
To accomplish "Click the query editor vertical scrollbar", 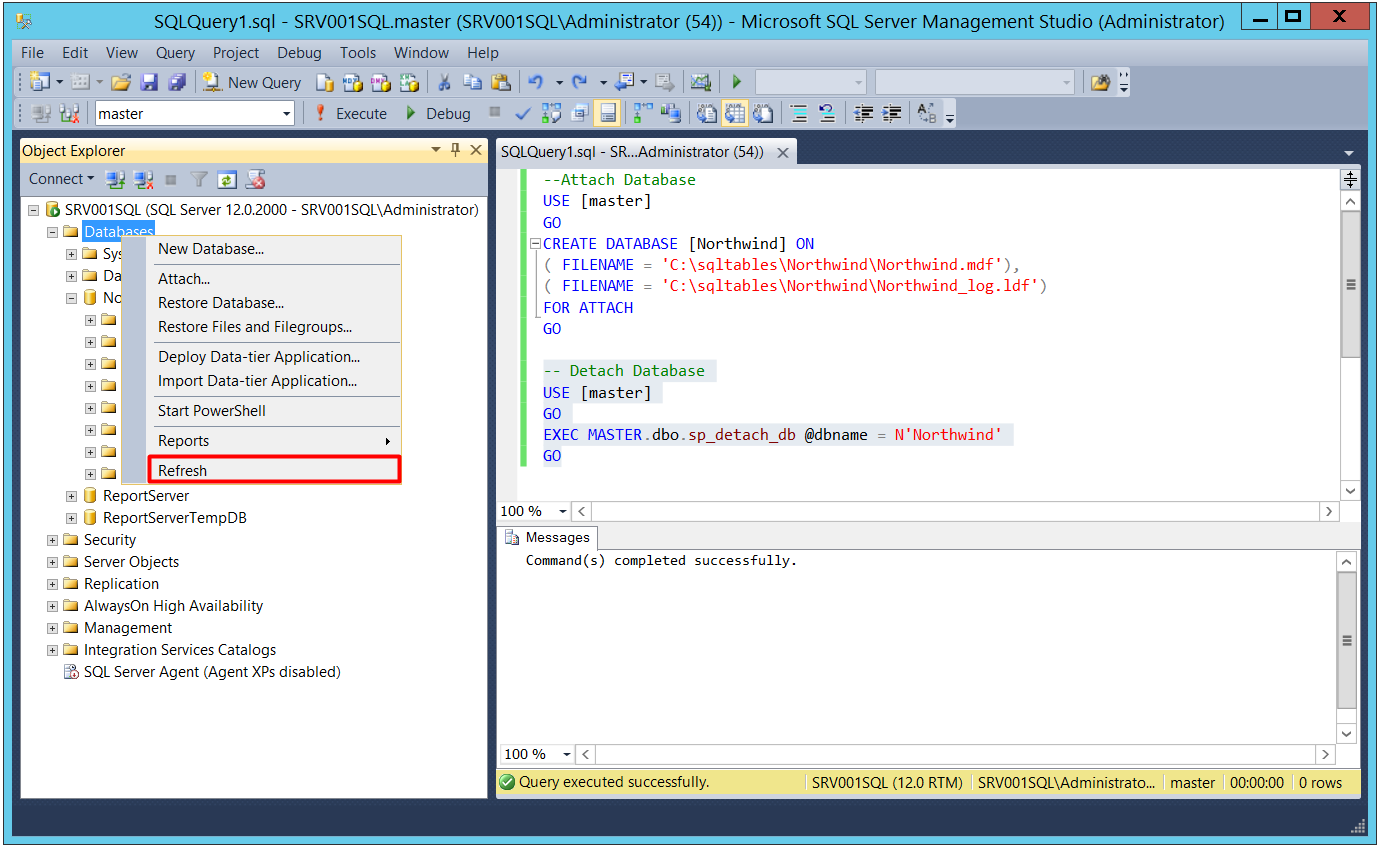I will pyautogui.click(x=1350, y=284).
